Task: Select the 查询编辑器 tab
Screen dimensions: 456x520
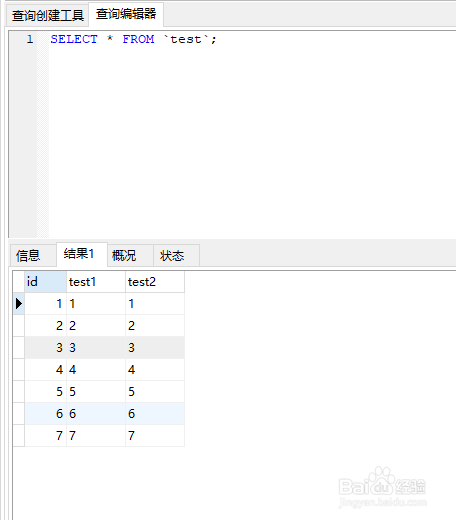Action: coord(126,14)
